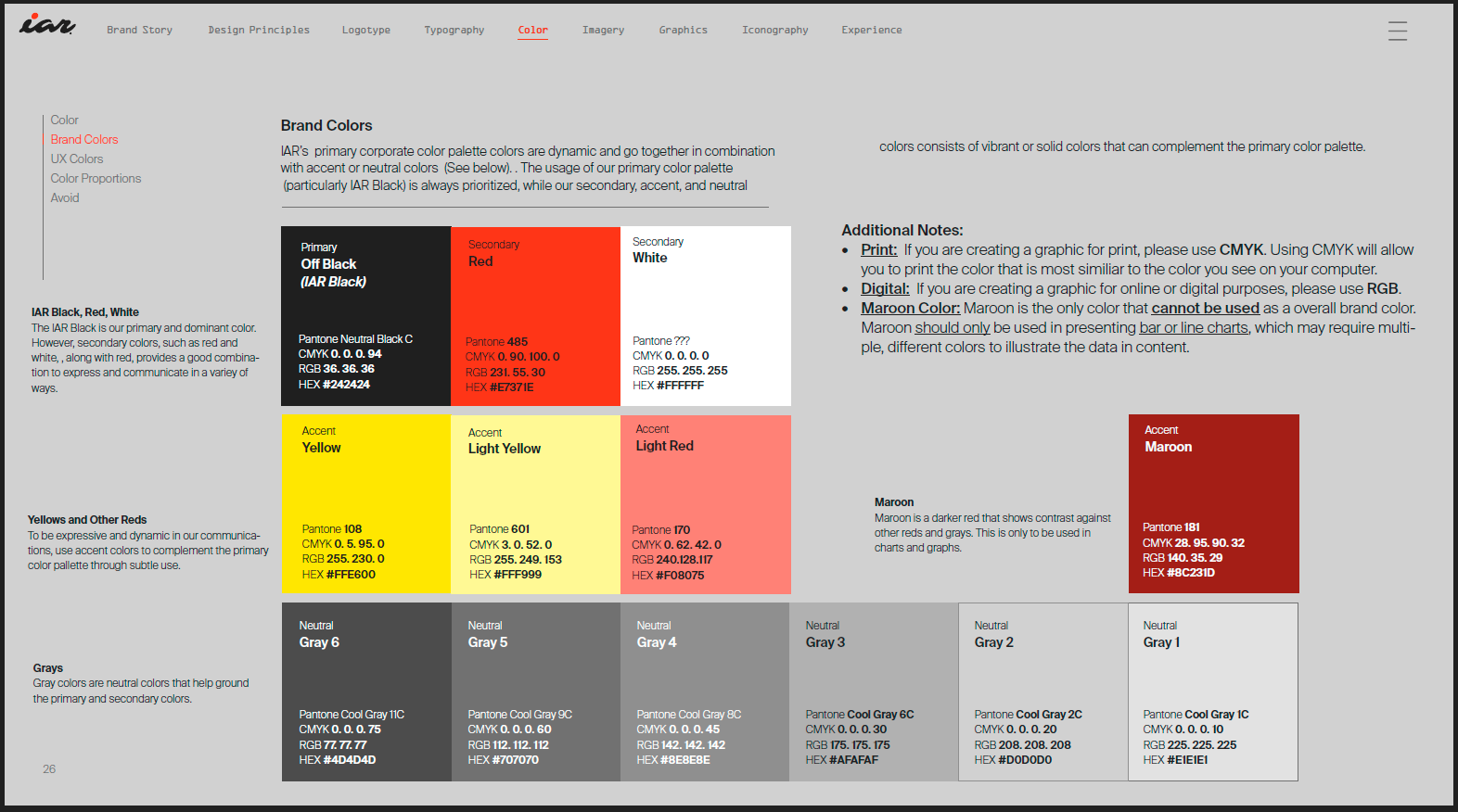Open the Brand Story tab
Viewport: 1458px width, 812px height.
point(139,30)
